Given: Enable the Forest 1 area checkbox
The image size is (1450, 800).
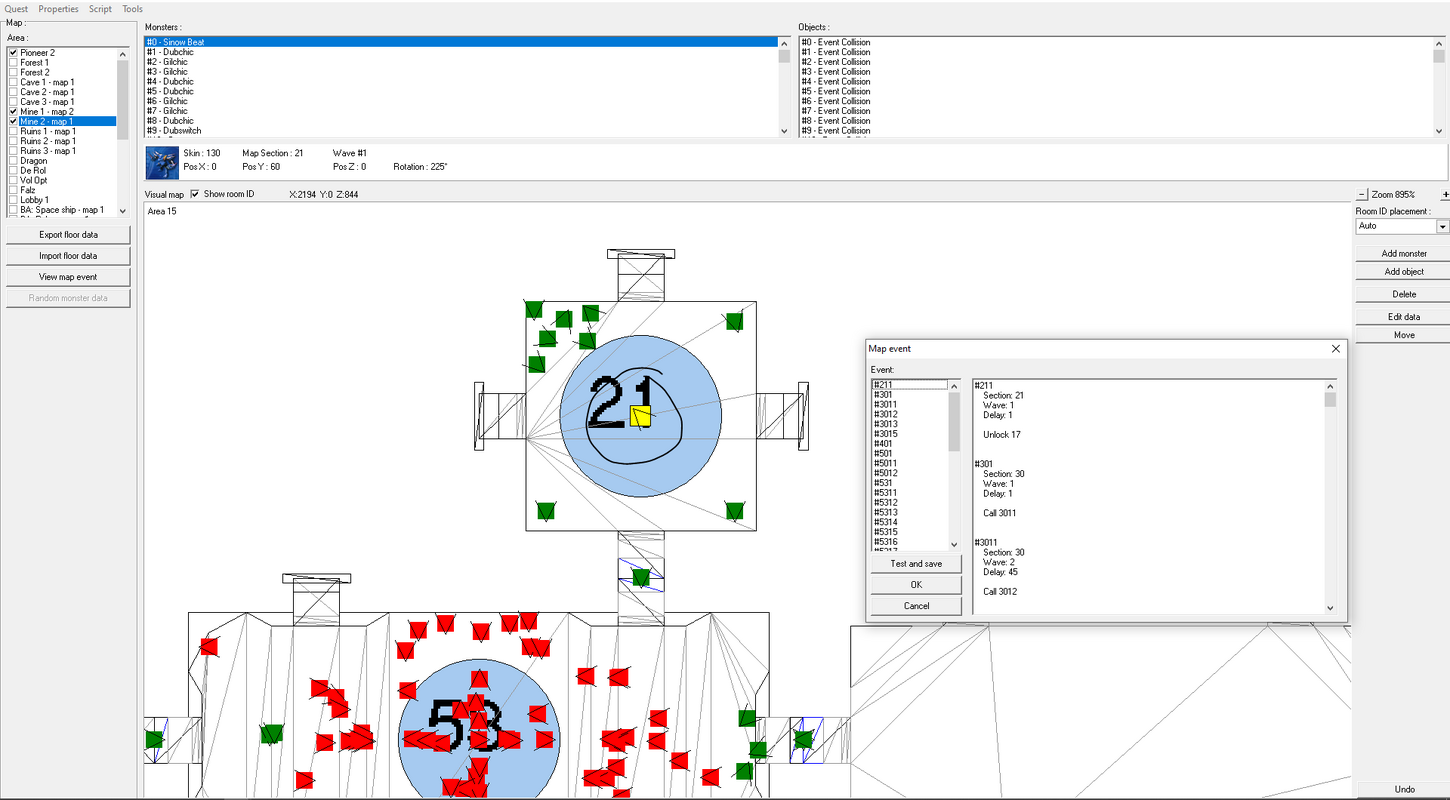Looking at the screenshot, I should [13, 62].
